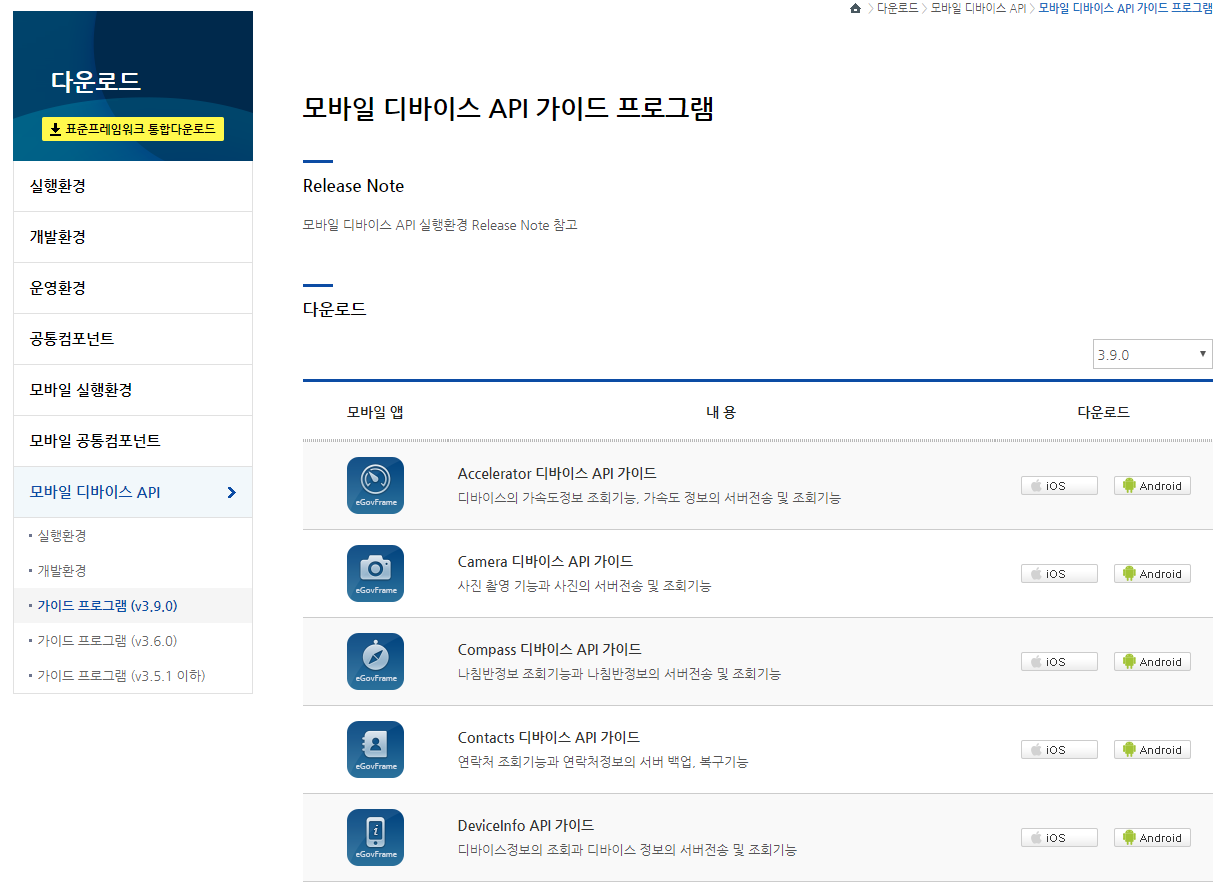Click the DeviceInfo app icon
Viewport: 1231px width, 895px height.
[x=375, y=837]
